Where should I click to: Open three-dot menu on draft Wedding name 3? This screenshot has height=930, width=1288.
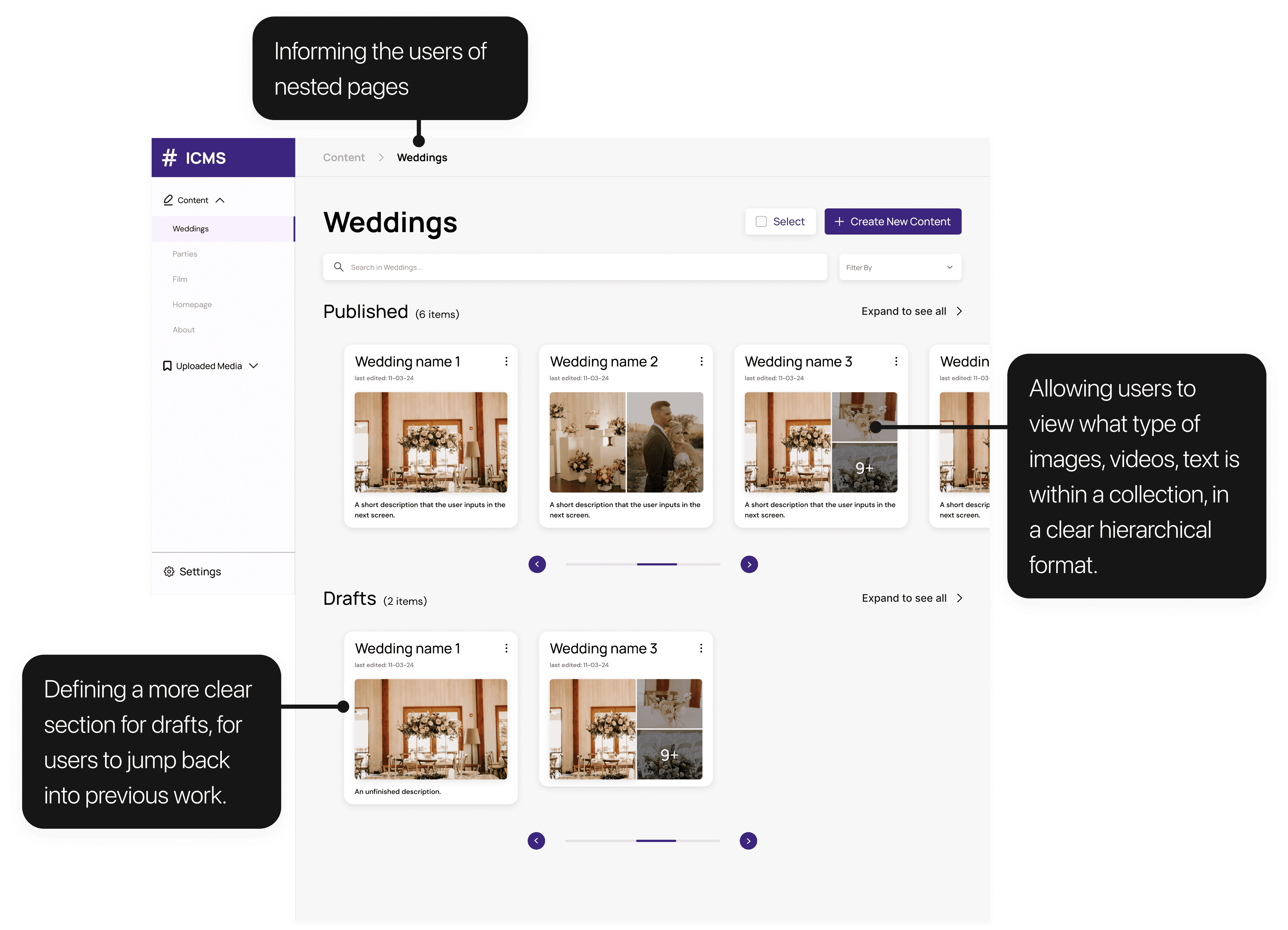(x=701, y=648)
